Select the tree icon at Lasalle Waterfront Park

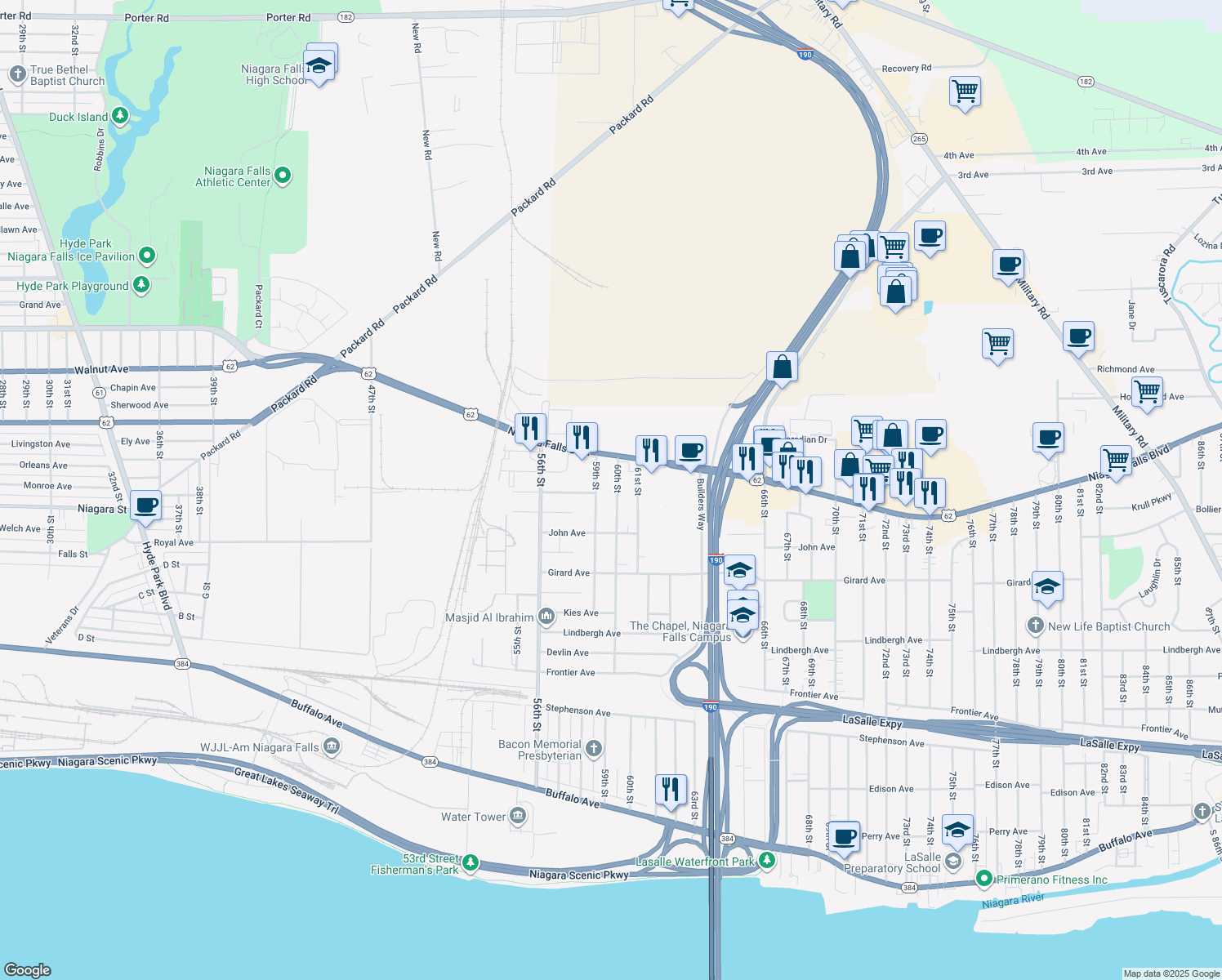(x=765, y=859)
